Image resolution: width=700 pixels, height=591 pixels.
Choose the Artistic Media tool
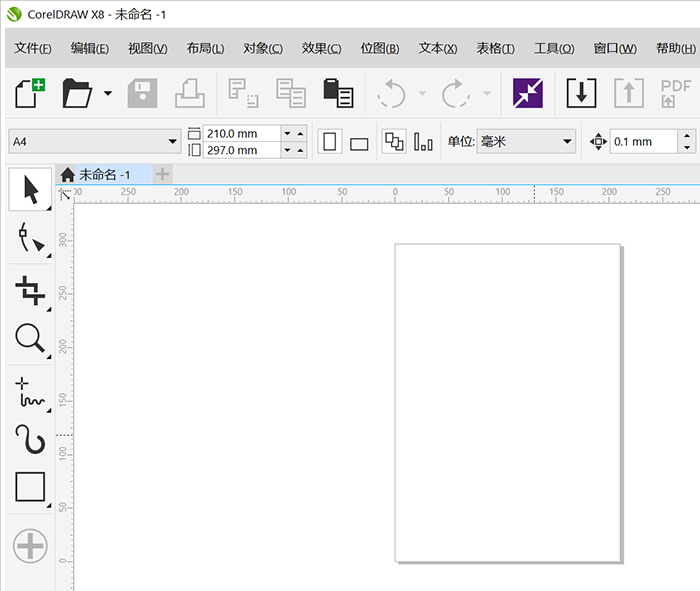pyautogui.click(x=30, y=438)
